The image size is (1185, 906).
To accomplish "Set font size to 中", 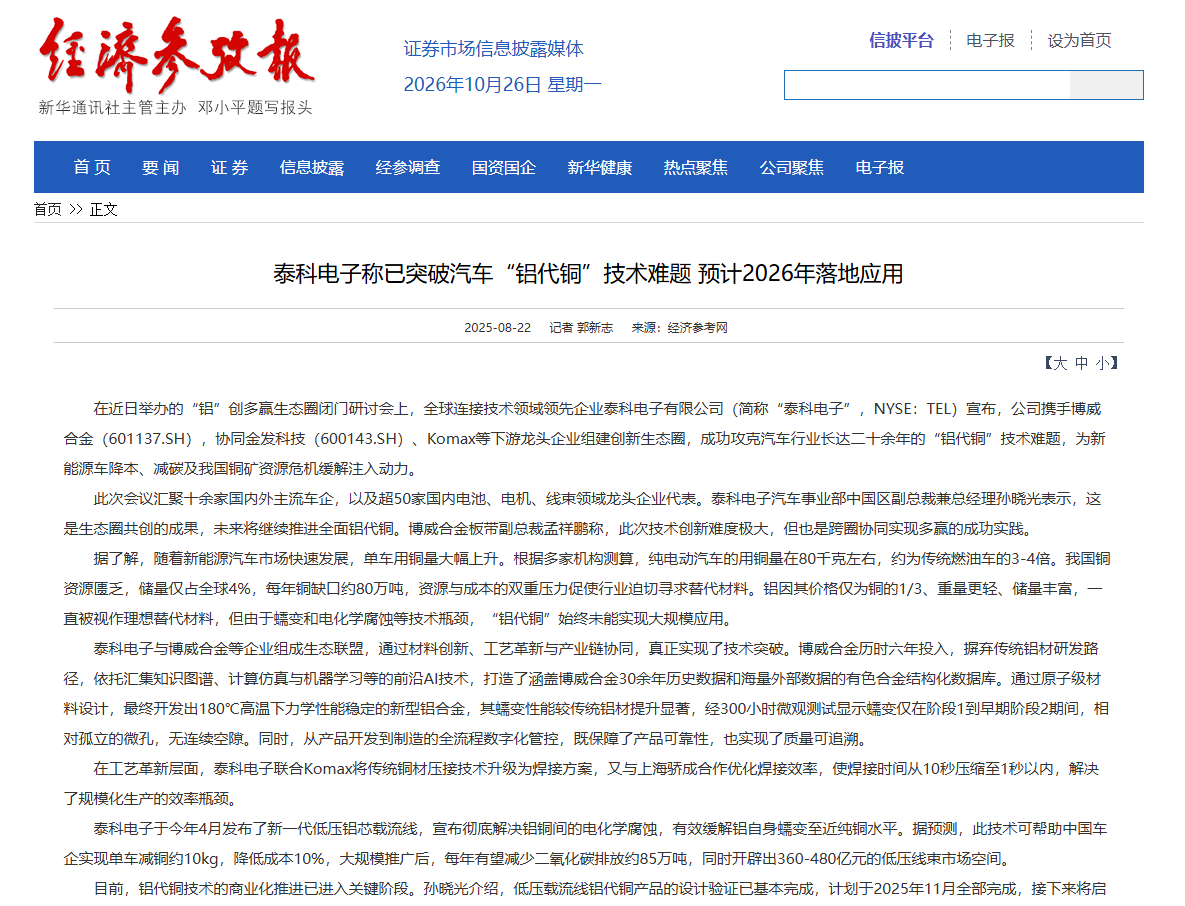I will [x=1081, y=363].
